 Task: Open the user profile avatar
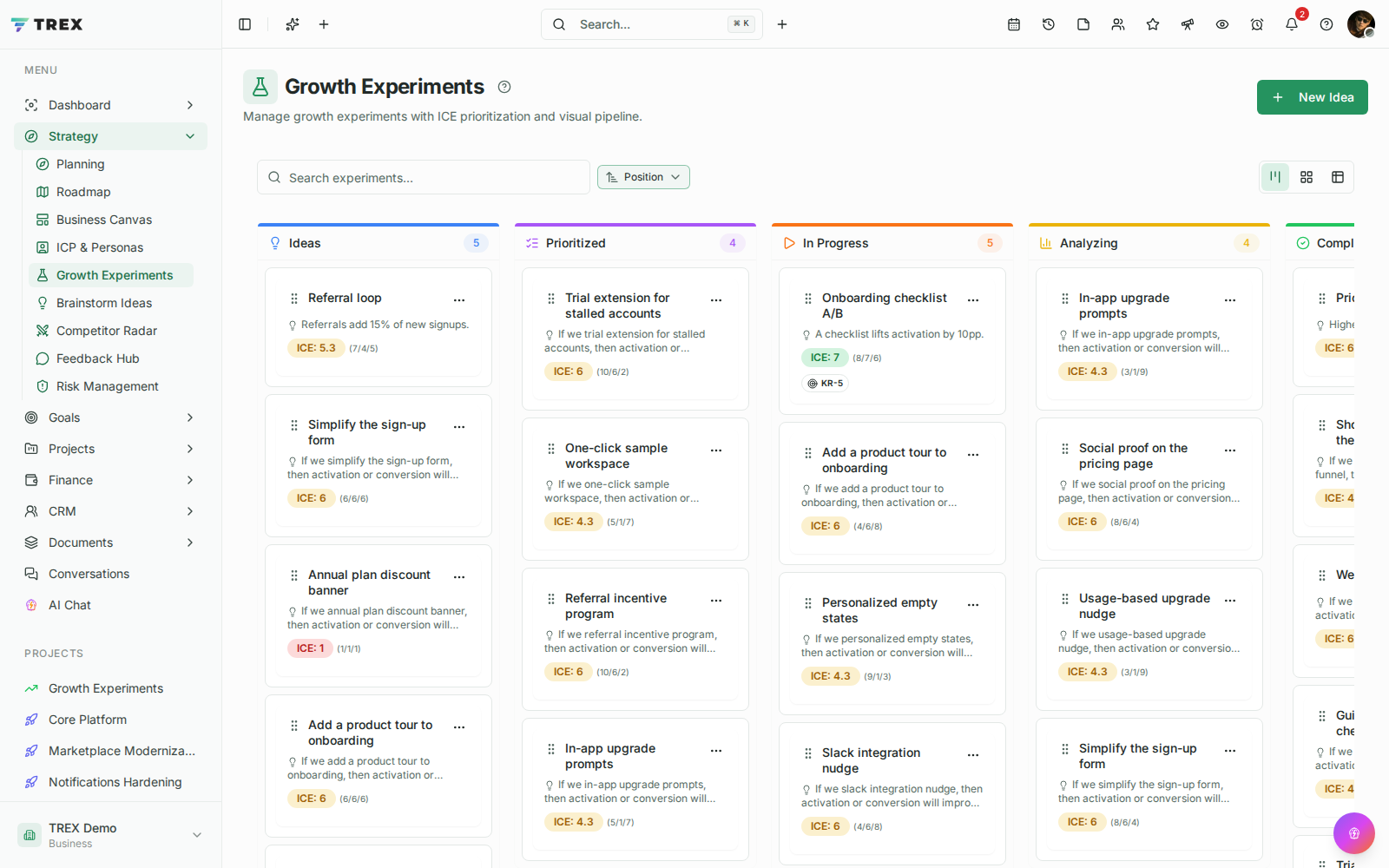(x=1361, y=24)
